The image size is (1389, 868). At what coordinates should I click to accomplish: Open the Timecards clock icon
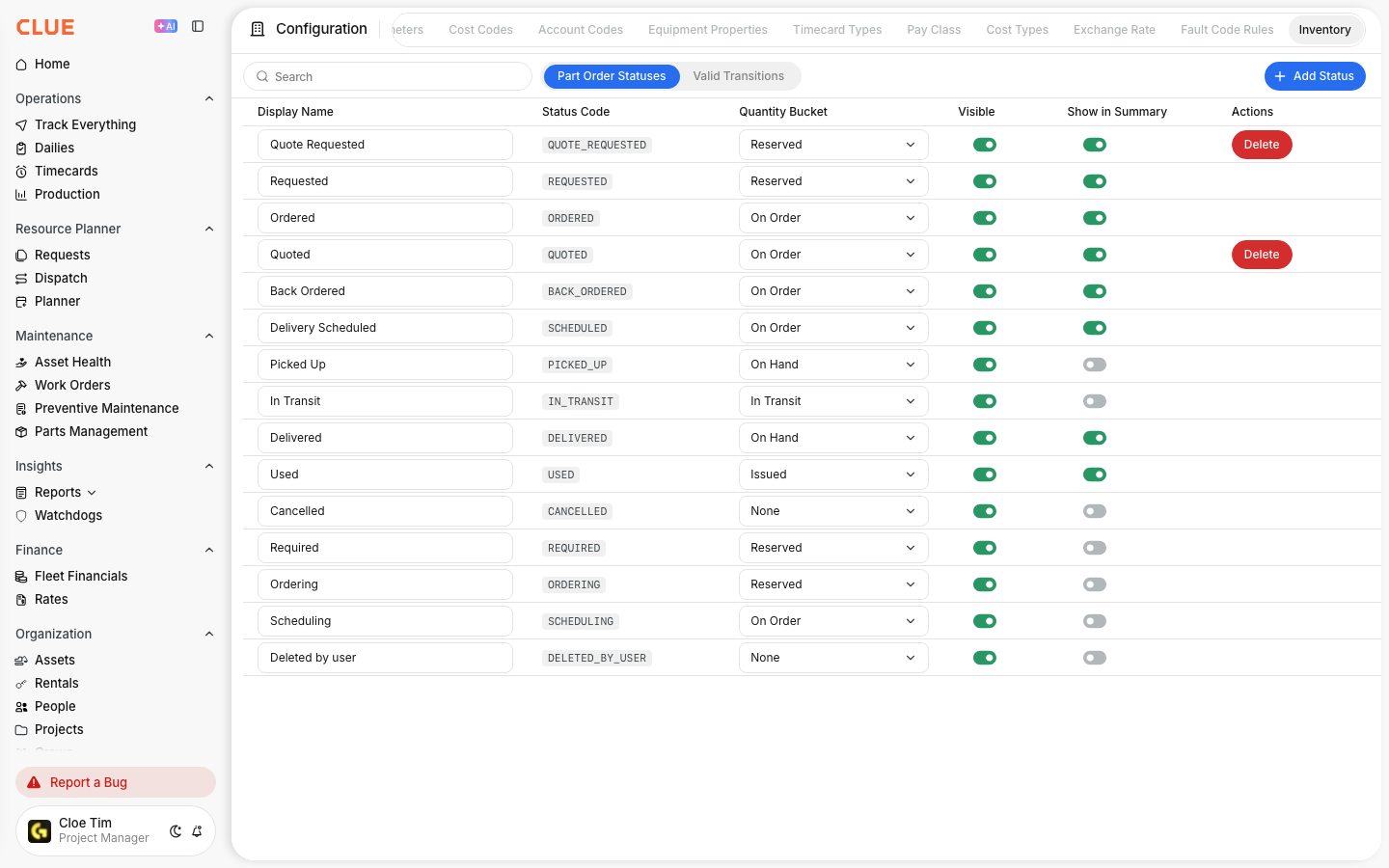coord(21,172)
